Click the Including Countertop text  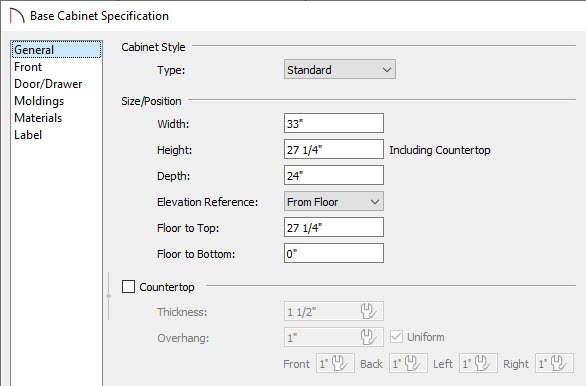tap(440, 150)
